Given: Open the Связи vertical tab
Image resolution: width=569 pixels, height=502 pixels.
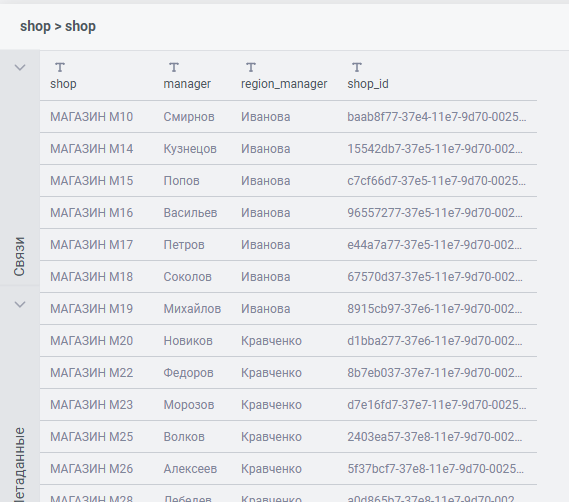Looking at the screenshot, I should [19, 256].
